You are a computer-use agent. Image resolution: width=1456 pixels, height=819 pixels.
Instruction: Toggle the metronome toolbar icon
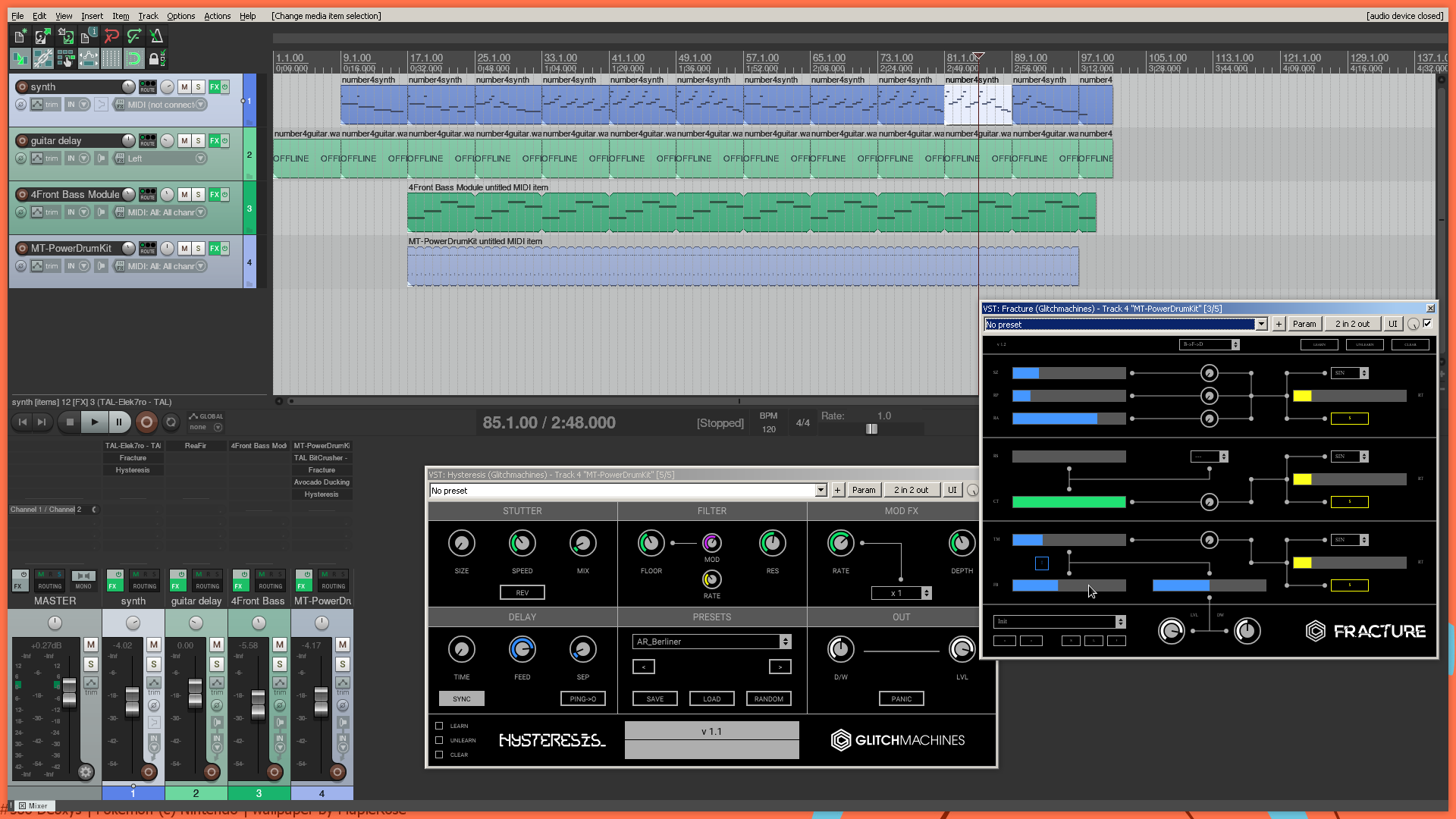(x=156, y=36)
